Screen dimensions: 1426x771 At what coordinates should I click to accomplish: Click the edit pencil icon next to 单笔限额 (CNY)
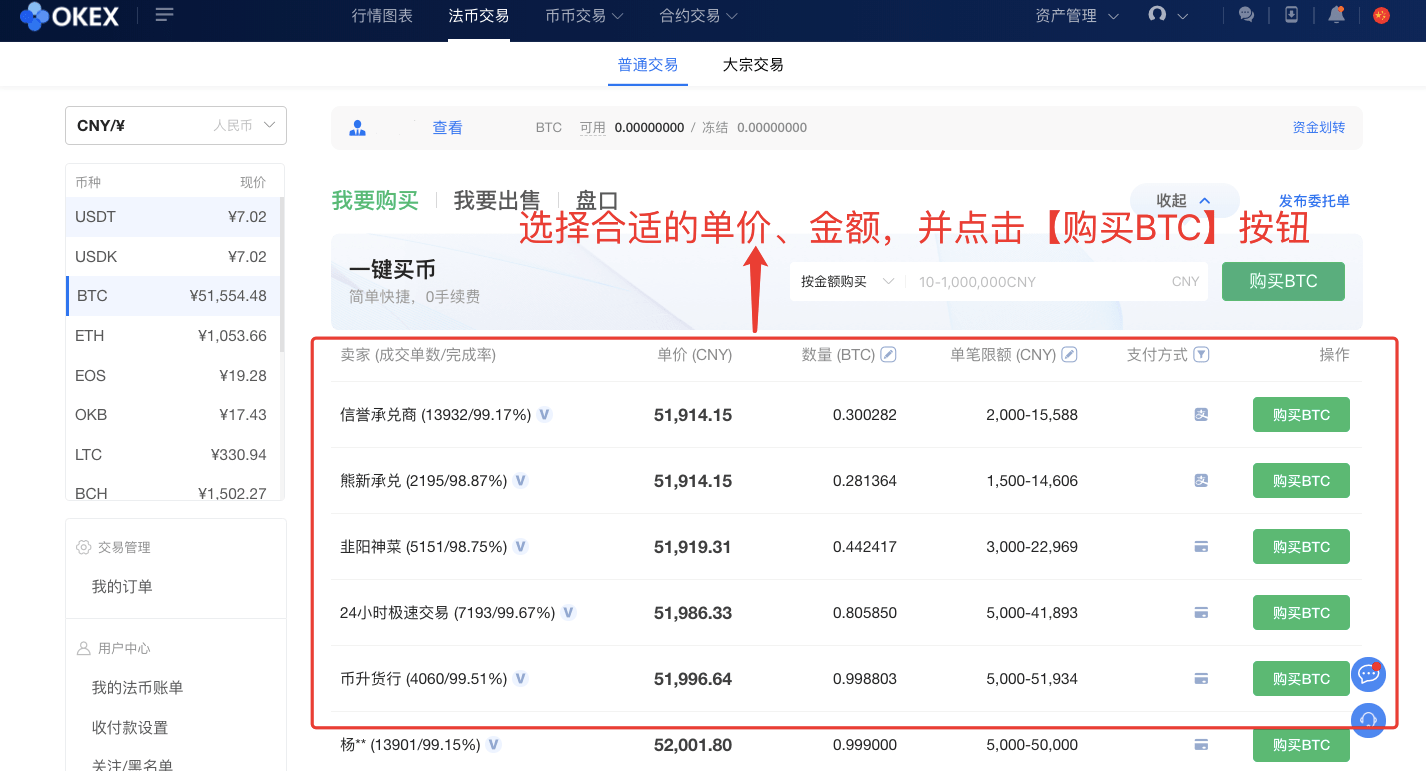pyautogui.click(x=1069, y=354)
